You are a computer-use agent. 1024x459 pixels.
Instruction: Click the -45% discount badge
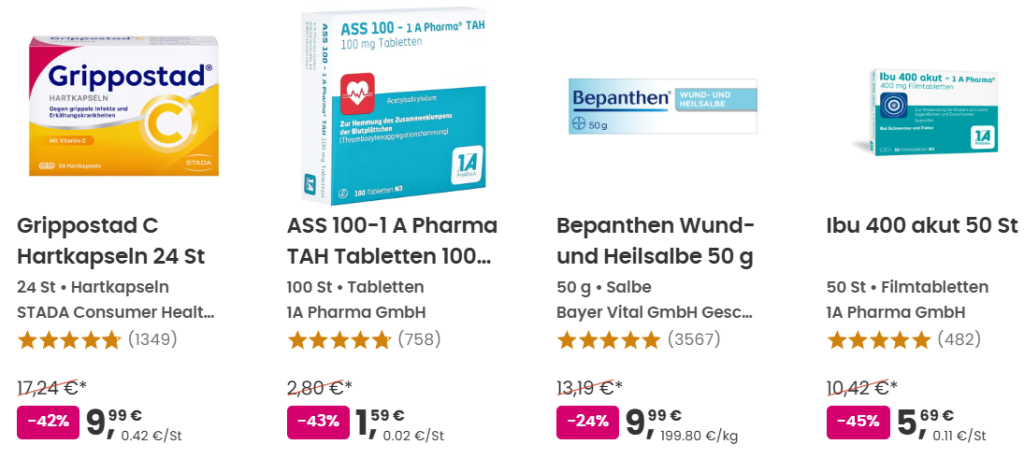click(858, 421)
